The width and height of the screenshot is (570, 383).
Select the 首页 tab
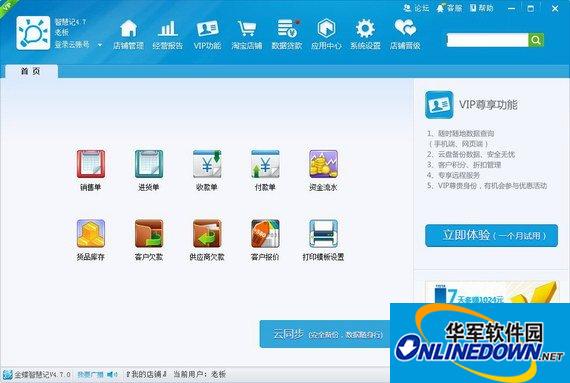click(31, 71)
